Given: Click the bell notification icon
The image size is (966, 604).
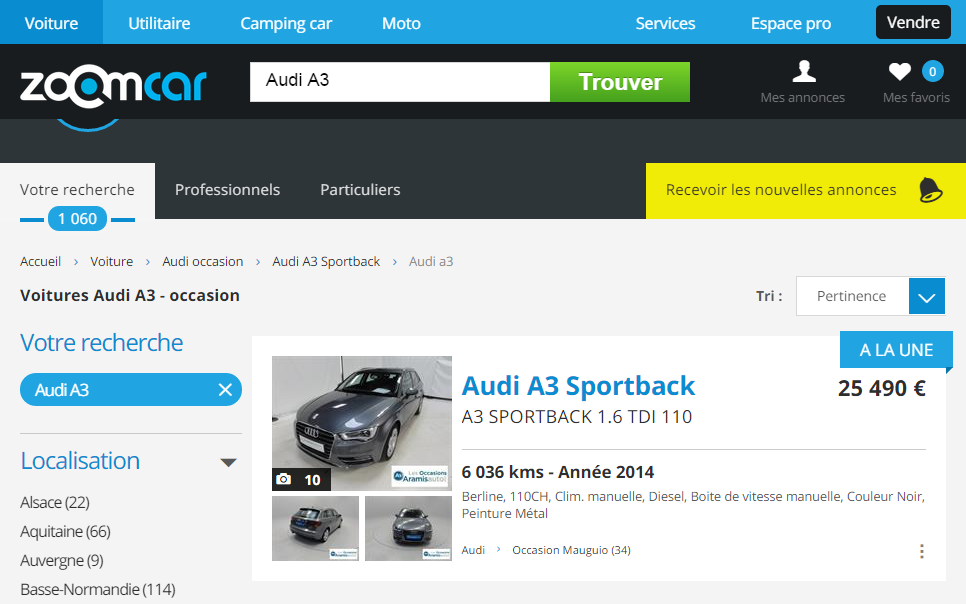Looking at the screenshot, I should (930, 190).
